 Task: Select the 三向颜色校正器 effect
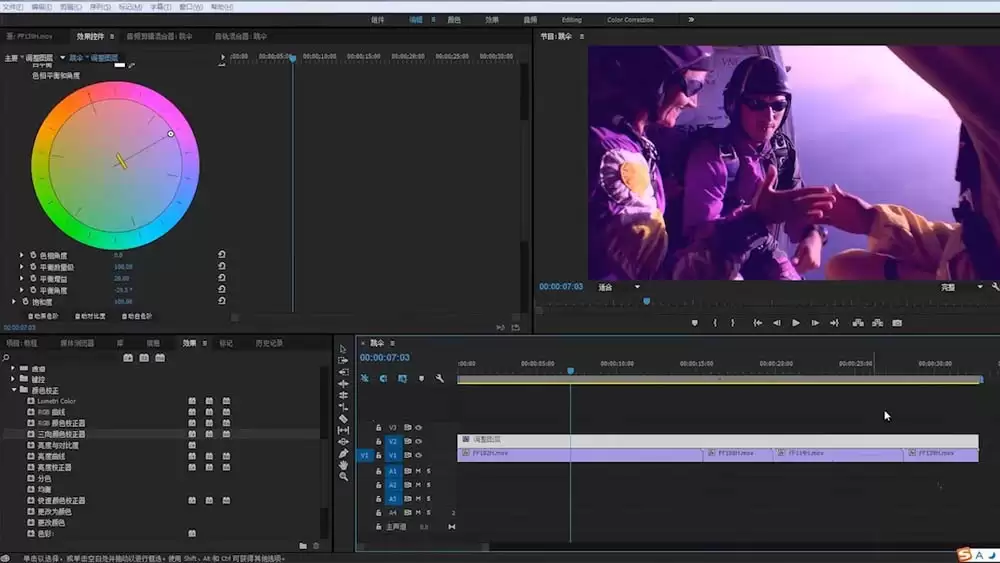pos(61,434)
